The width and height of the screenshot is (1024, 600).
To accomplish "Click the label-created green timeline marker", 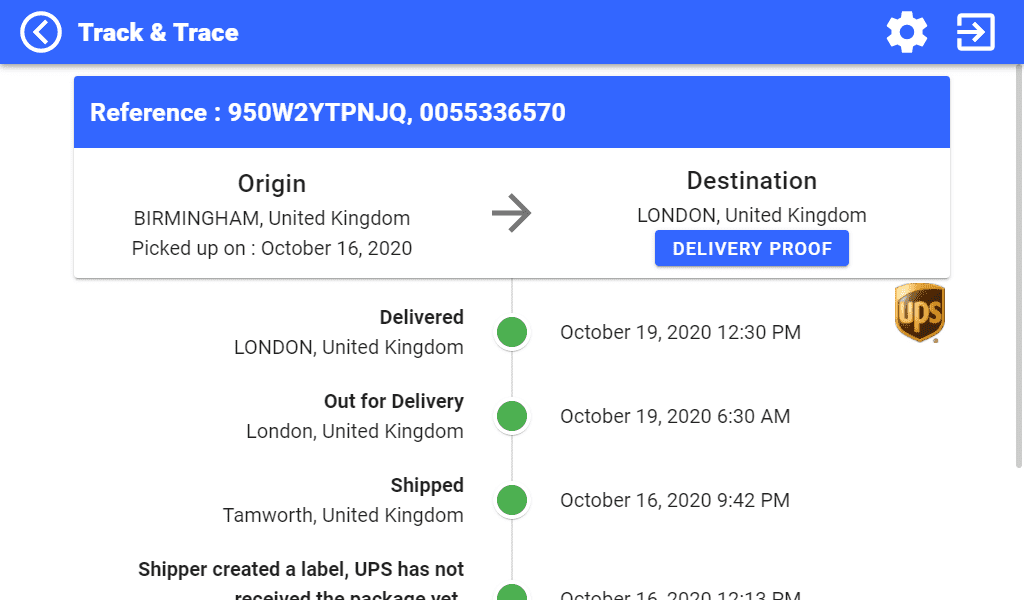I will 512,594.
